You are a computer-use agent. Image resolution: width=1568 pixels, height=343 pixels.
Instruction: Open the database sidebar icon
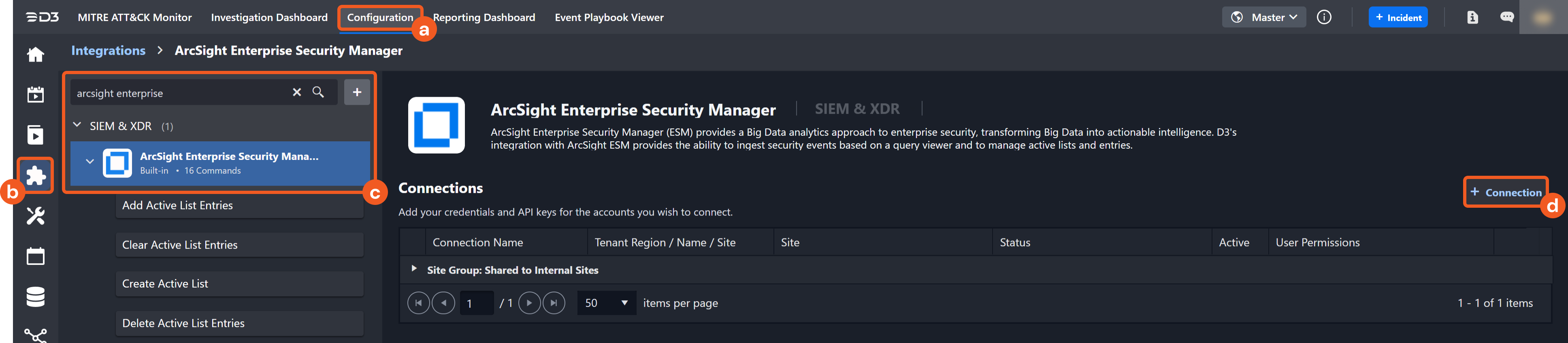[x=35, y=297]
